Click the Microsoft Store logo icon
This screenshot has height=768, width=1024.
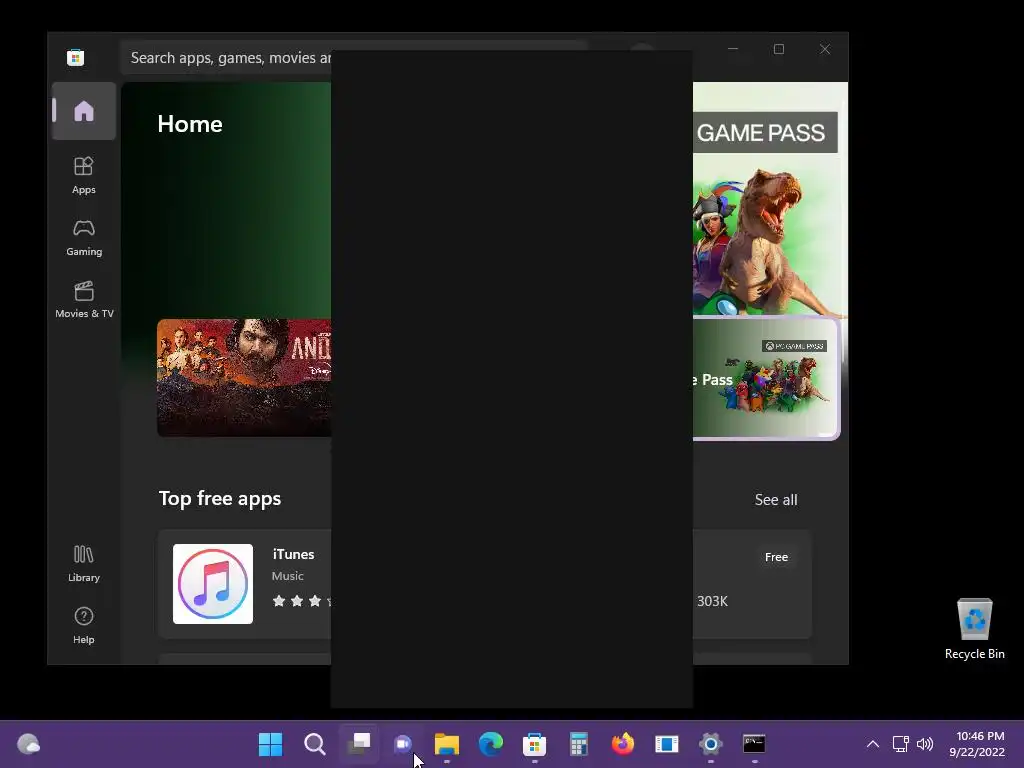76,57
